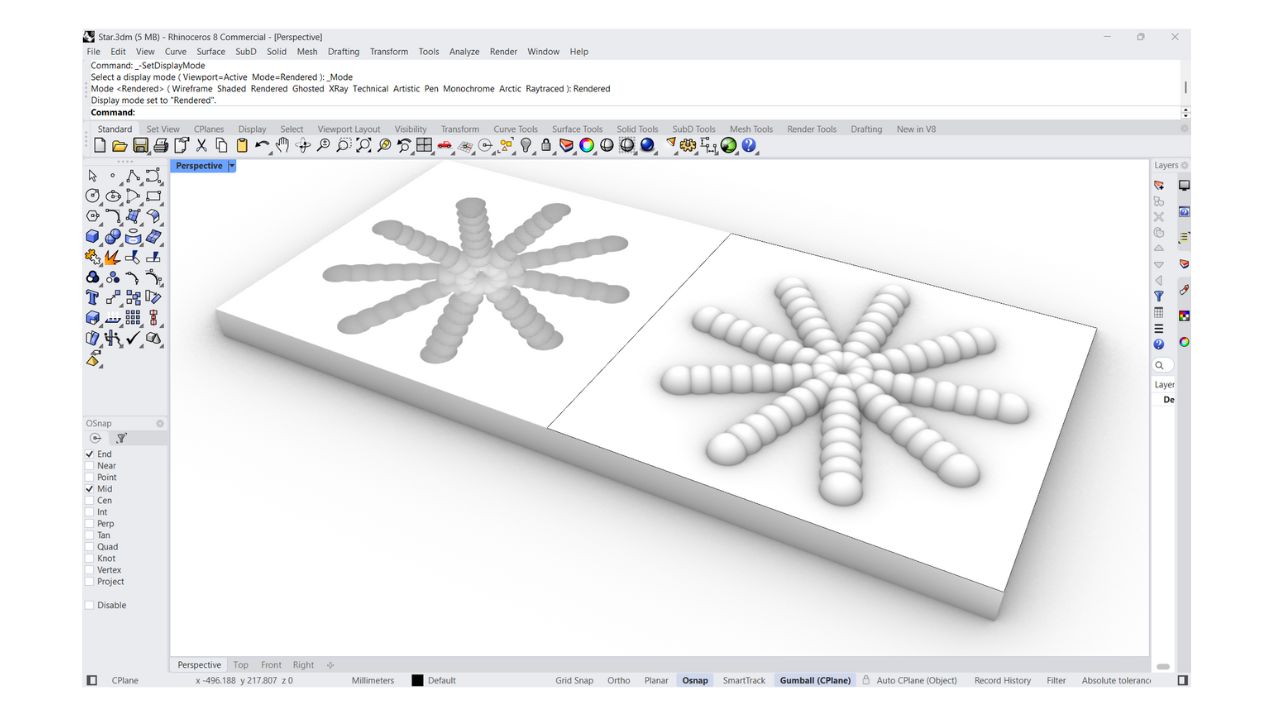Click the Save file icon in toolbar
Viewport: 1280px width, 720px height.
(140, 146)
